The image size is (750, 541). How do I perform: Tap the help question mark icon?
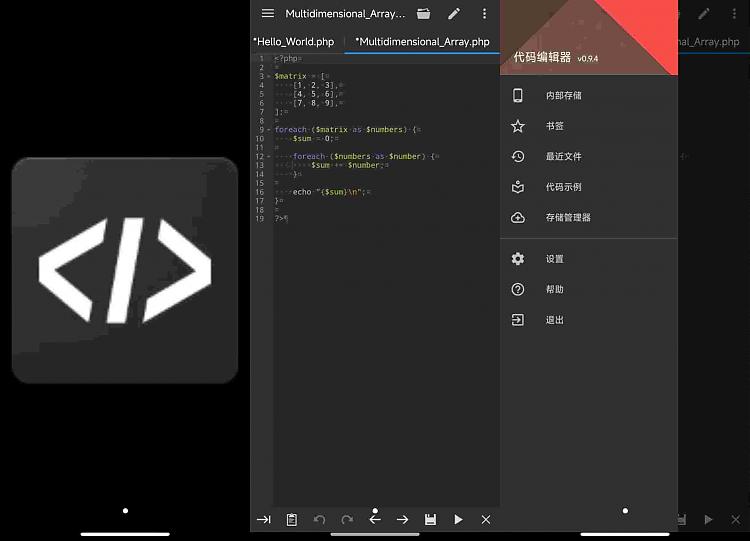pyautogui.click(x=518, y=289)
